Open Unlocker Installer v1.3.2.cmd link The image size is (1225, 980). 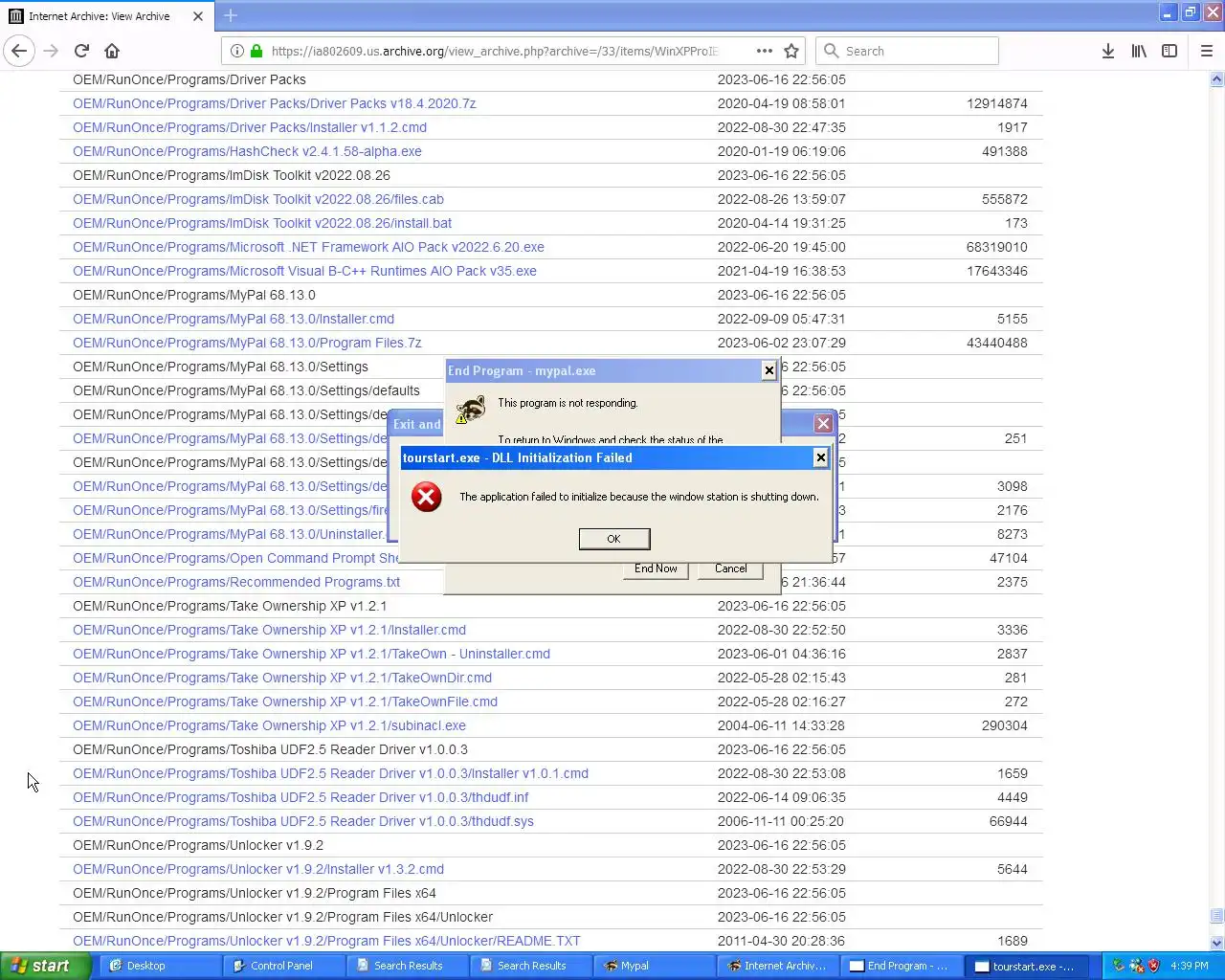point(258,869)
